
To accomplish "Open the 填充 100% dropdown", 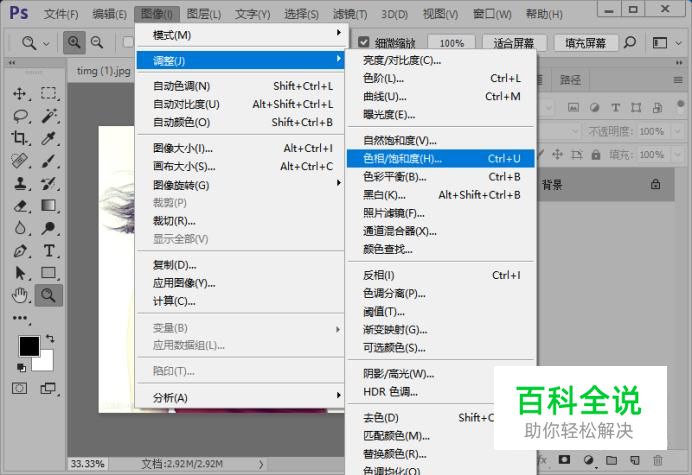I will (x=677, y=155).
